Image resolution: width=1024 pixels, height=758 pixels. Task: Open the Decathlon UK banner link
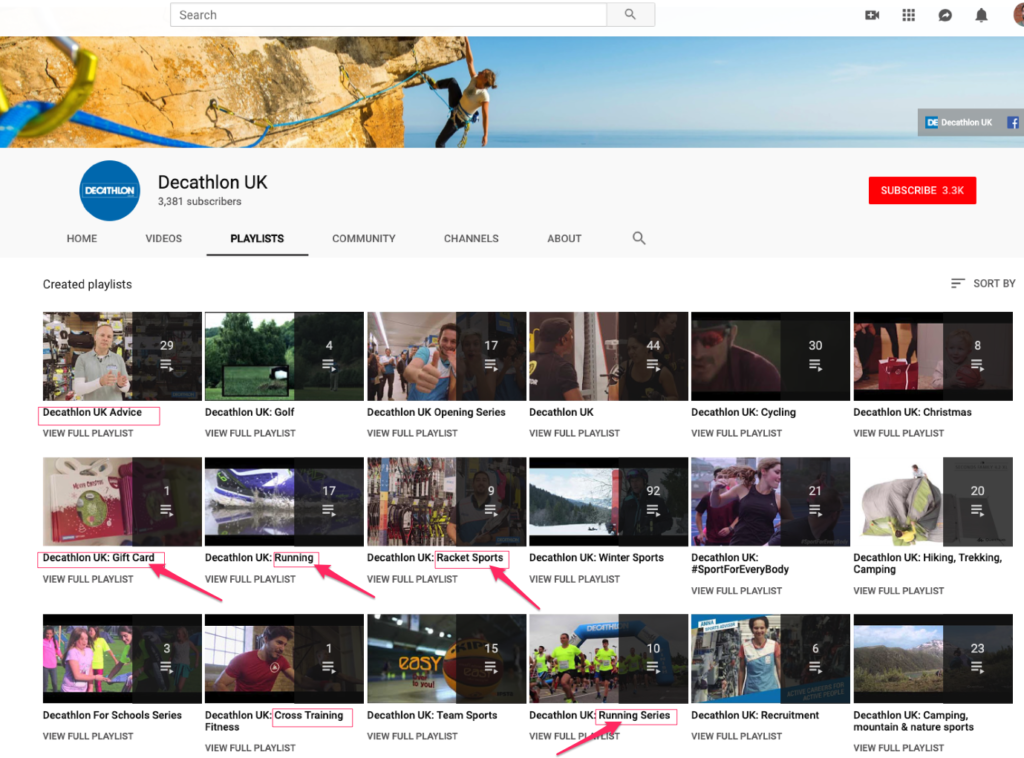959,122
